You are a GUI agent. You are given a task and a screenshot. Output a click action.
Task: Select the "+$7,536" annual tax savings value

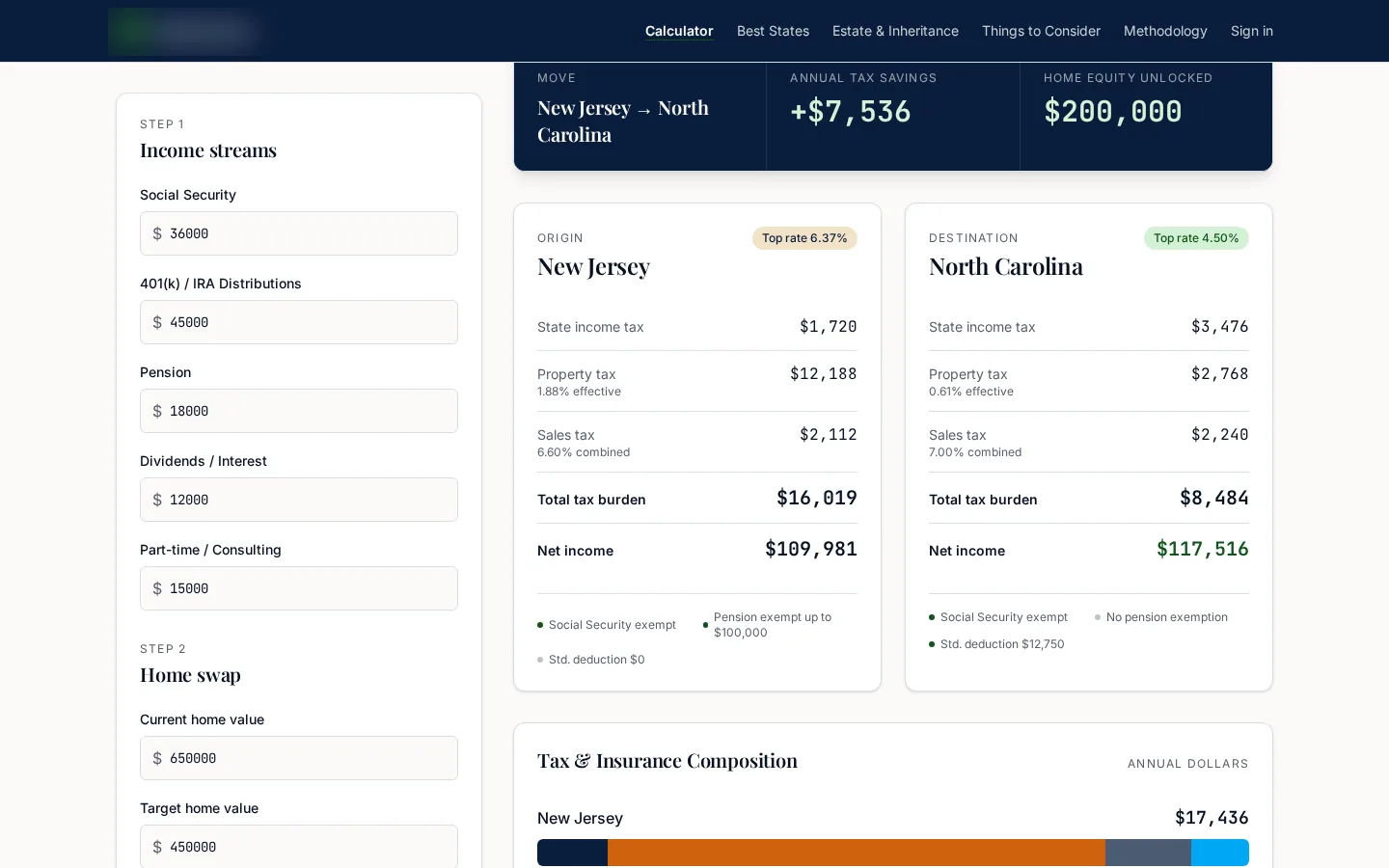850,112
